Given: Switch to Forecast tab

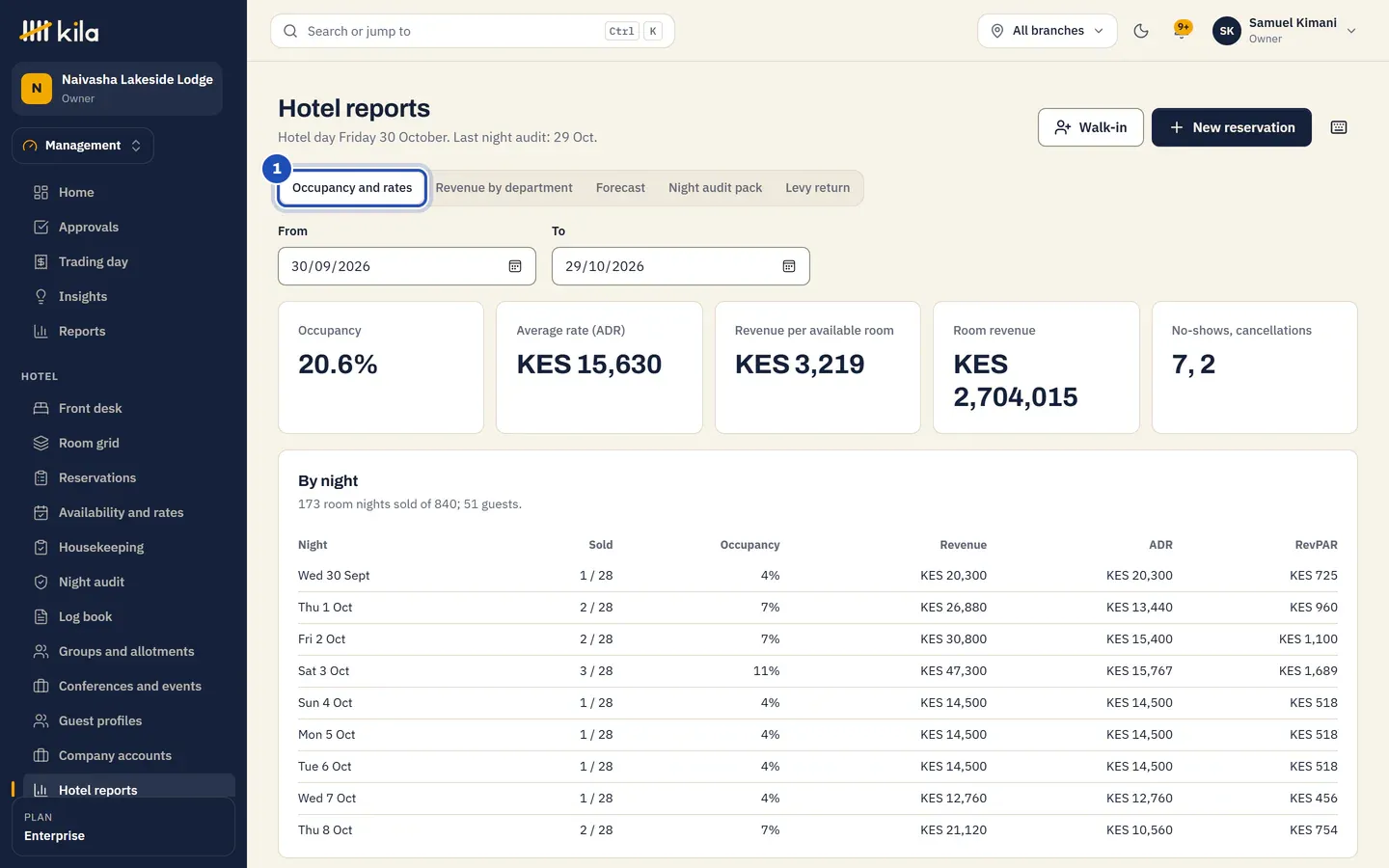Looking at the screenshot, I should 620,188.
